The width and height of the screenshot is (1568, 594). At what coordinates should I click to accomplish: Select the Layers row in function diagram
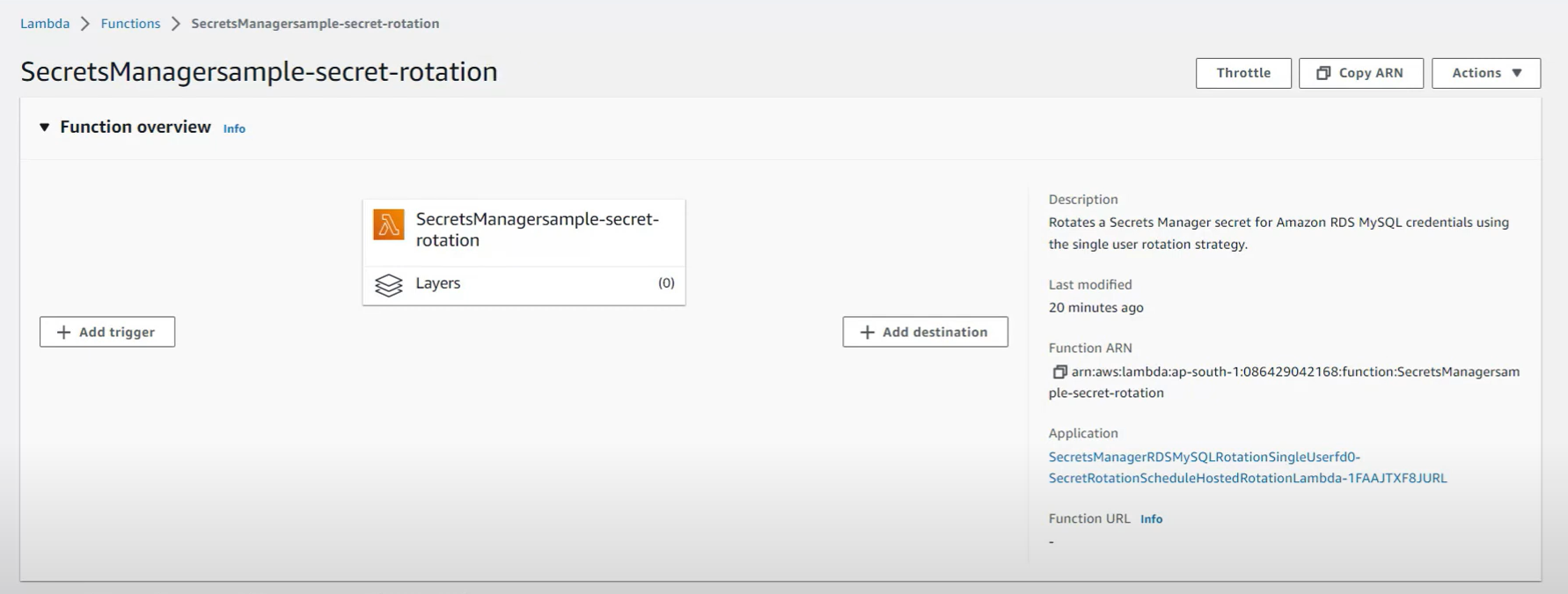pos(524,285)
